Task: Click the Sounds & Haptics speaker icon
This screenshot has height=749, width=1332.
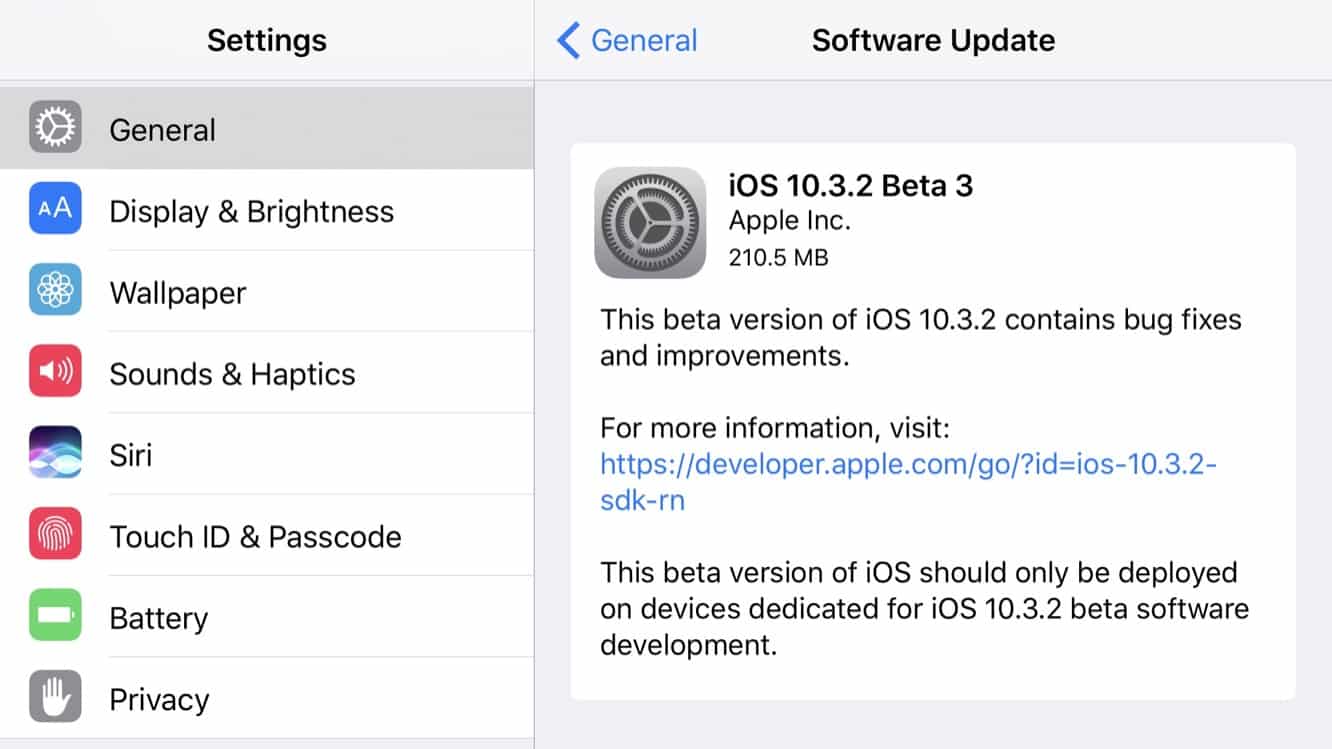Action: coord(55,371)
